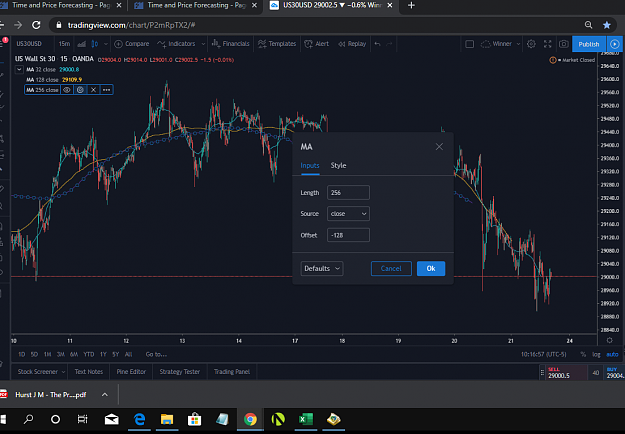Click the Cancel button
The height and width of the screenshot is (434, 625).
(391, 268)
